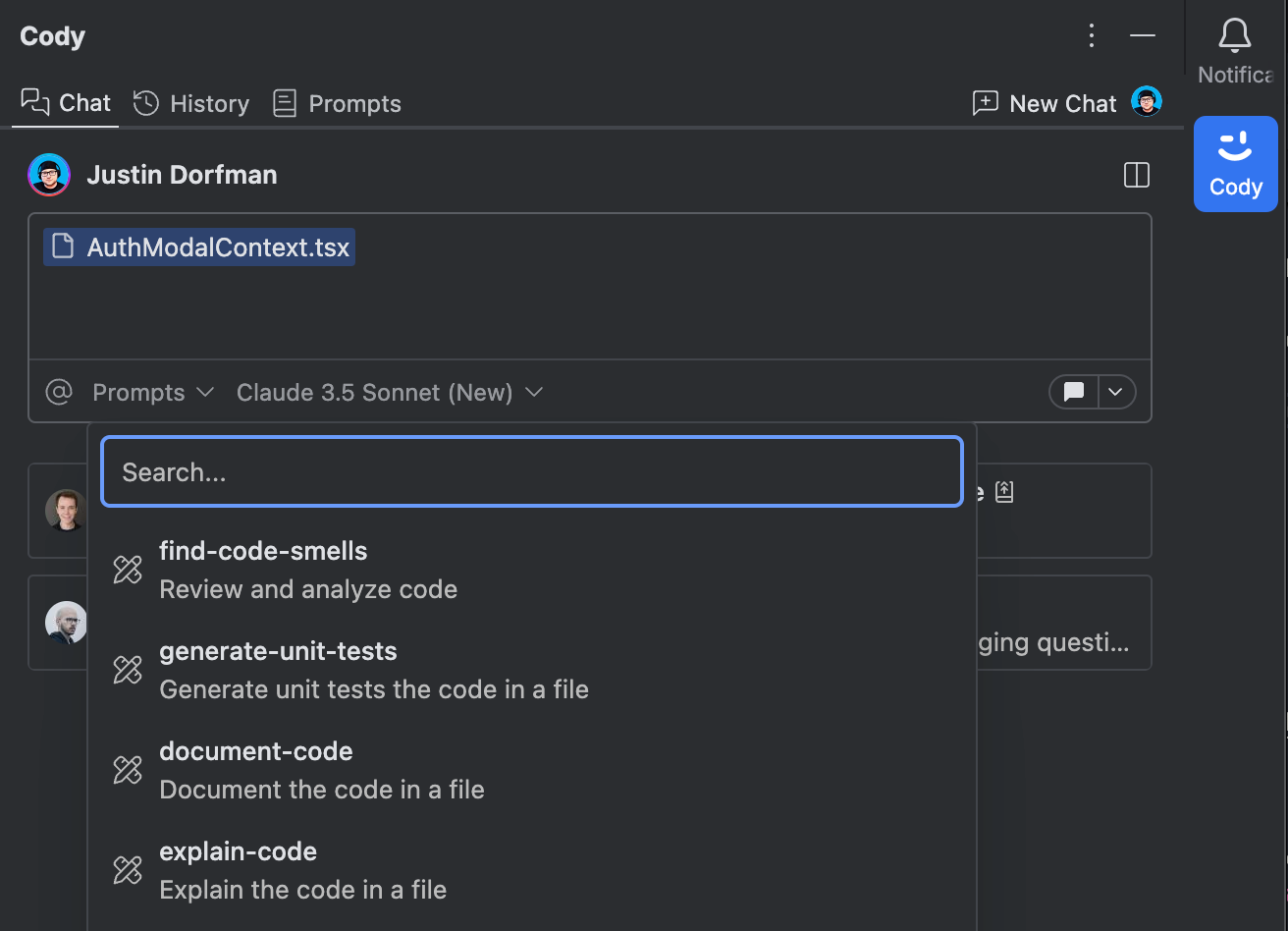
Task: Expand the send options arrow
Action: [x=1116, y=392]
